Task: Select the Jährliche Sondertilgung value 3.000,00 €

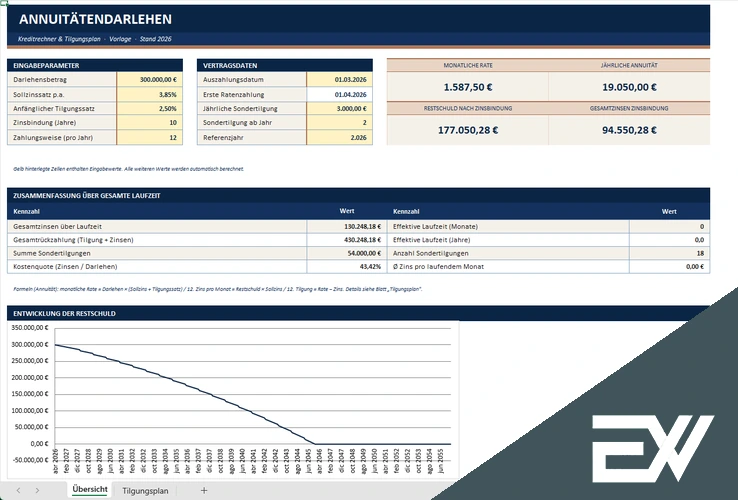Action: (339, 108)
